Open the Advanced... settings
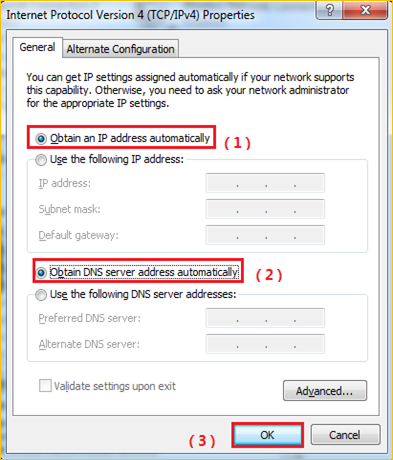The image size is (393, 460). pos(325,391)
